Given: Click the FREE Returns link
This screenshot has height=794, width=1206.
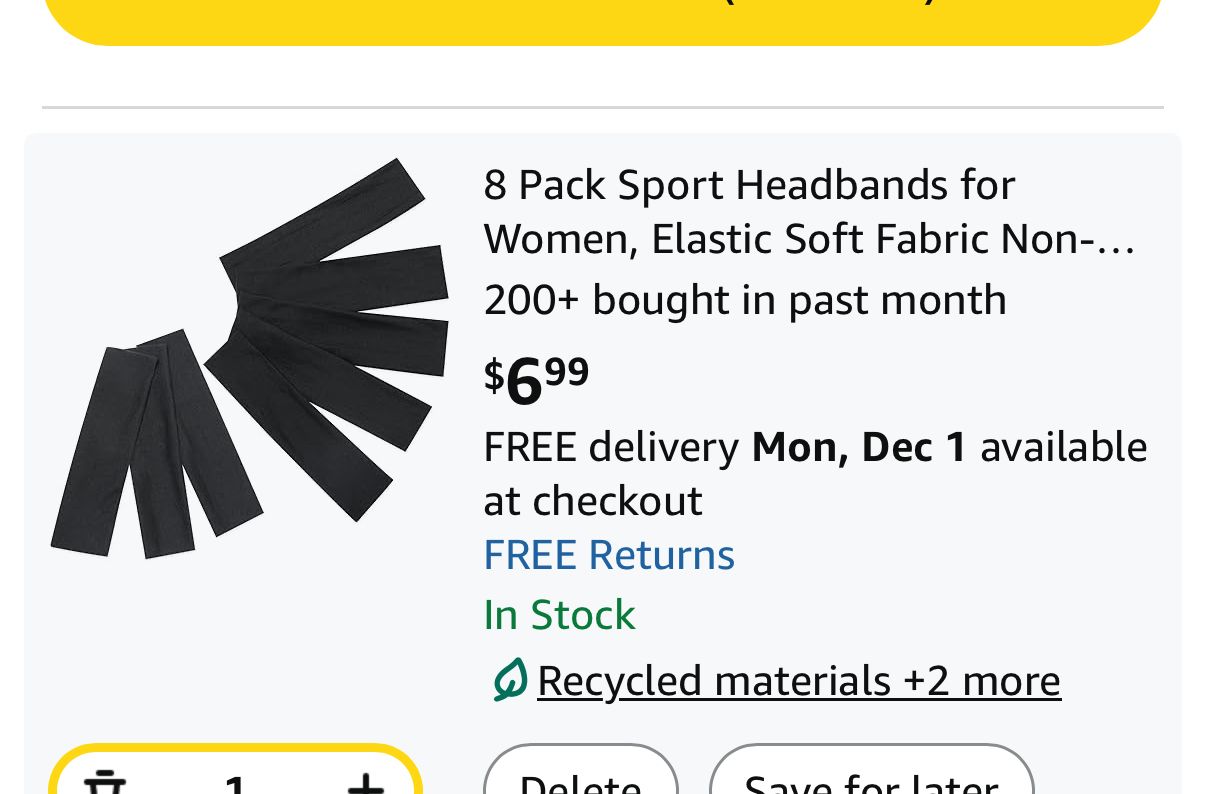Looking at the screenshot, I should tap(609, 555).
